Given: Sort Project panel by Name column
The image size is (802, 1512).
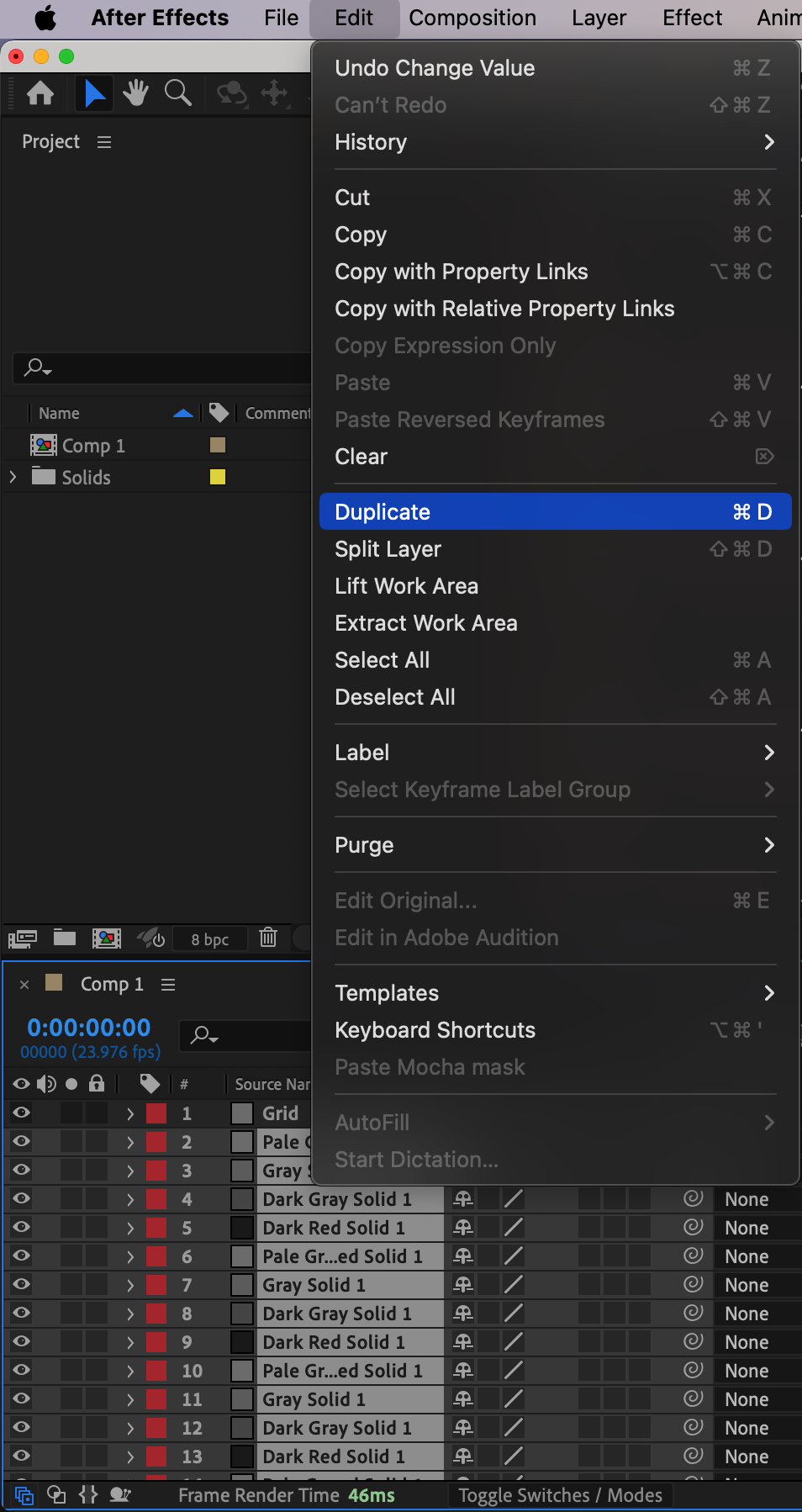Looking at the screenshot, I should click(x=59, y=413).
